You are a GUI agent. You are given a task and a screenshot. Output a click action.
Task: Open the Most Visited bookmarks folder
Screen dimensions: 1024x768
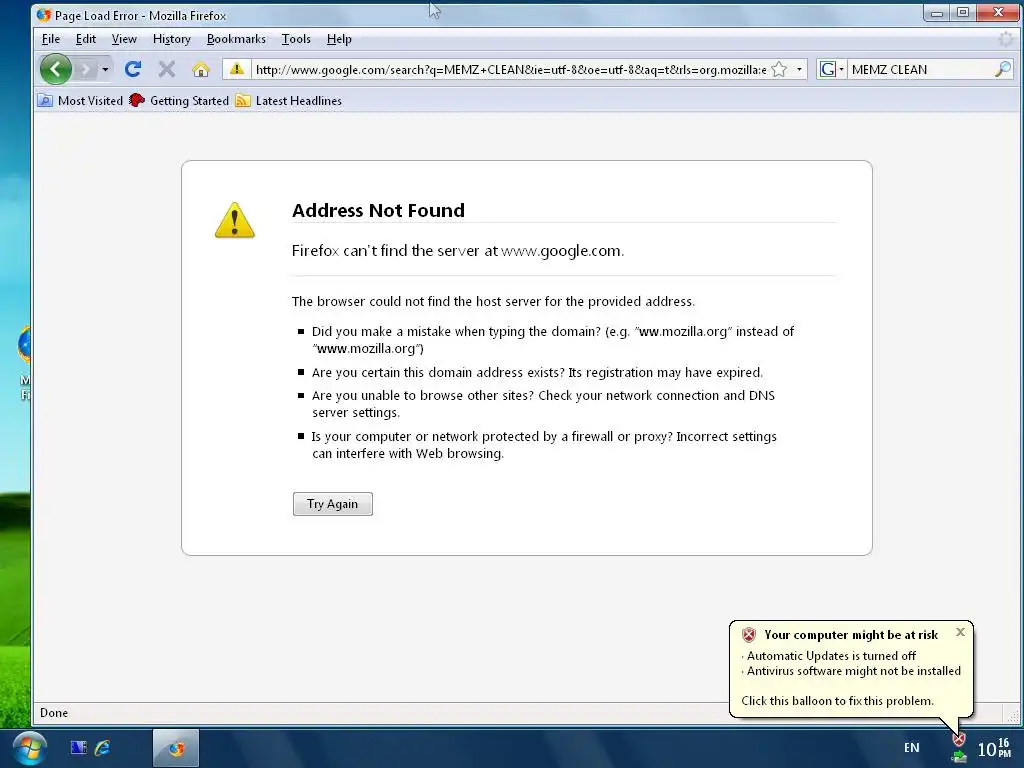click(80, 101)
